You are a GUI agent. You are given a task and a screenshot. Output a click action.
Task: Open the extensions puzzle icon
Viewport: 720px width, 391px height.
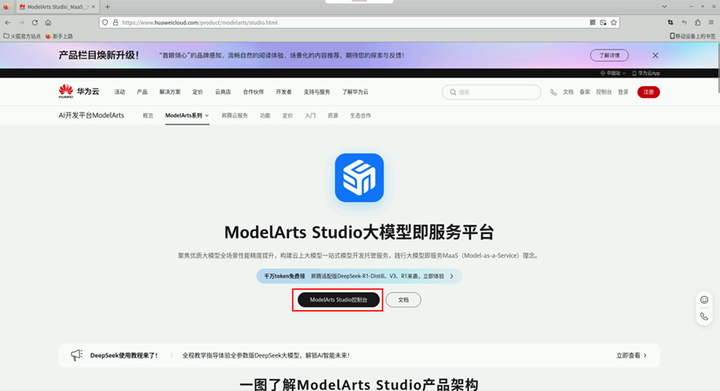(698, 22)
